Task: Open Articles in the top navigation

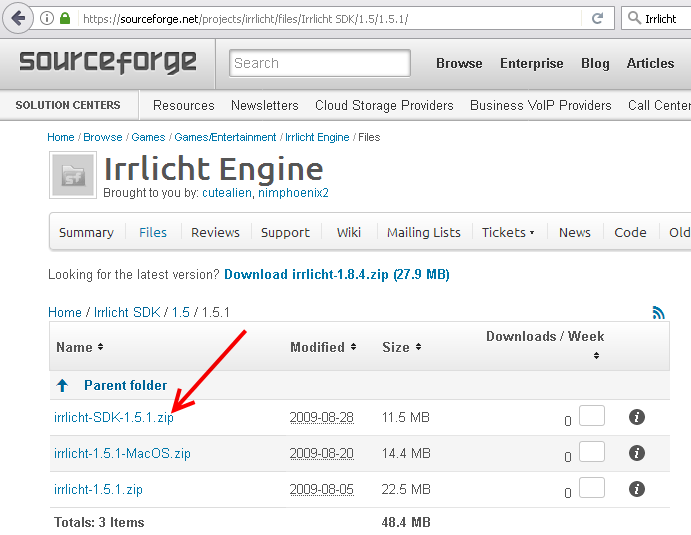Action: coord(650,63)
